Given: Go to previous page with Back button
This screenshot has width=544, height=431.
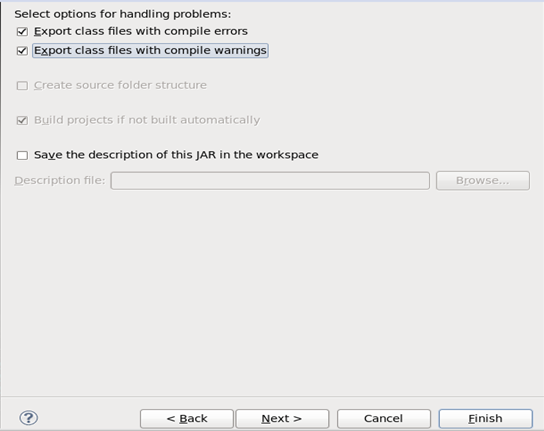Looking at the screenshot, I should click(x=187, y=419).
